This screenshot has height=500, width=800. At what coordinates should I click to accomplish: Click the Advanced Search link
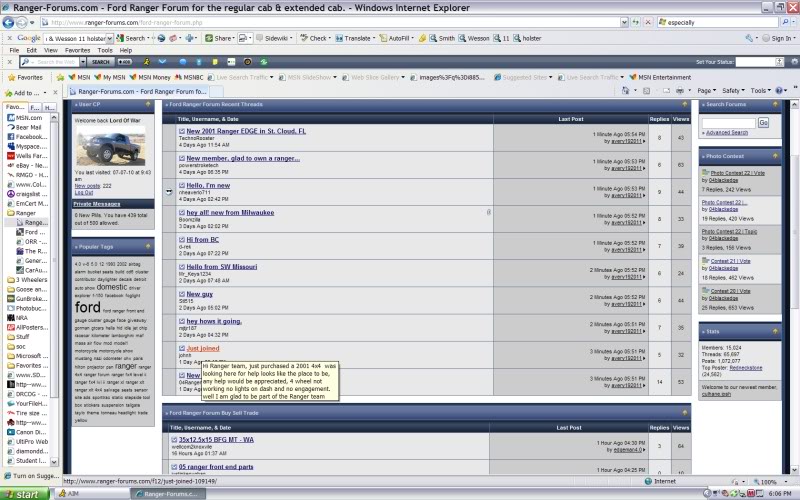tap(727, 133)
